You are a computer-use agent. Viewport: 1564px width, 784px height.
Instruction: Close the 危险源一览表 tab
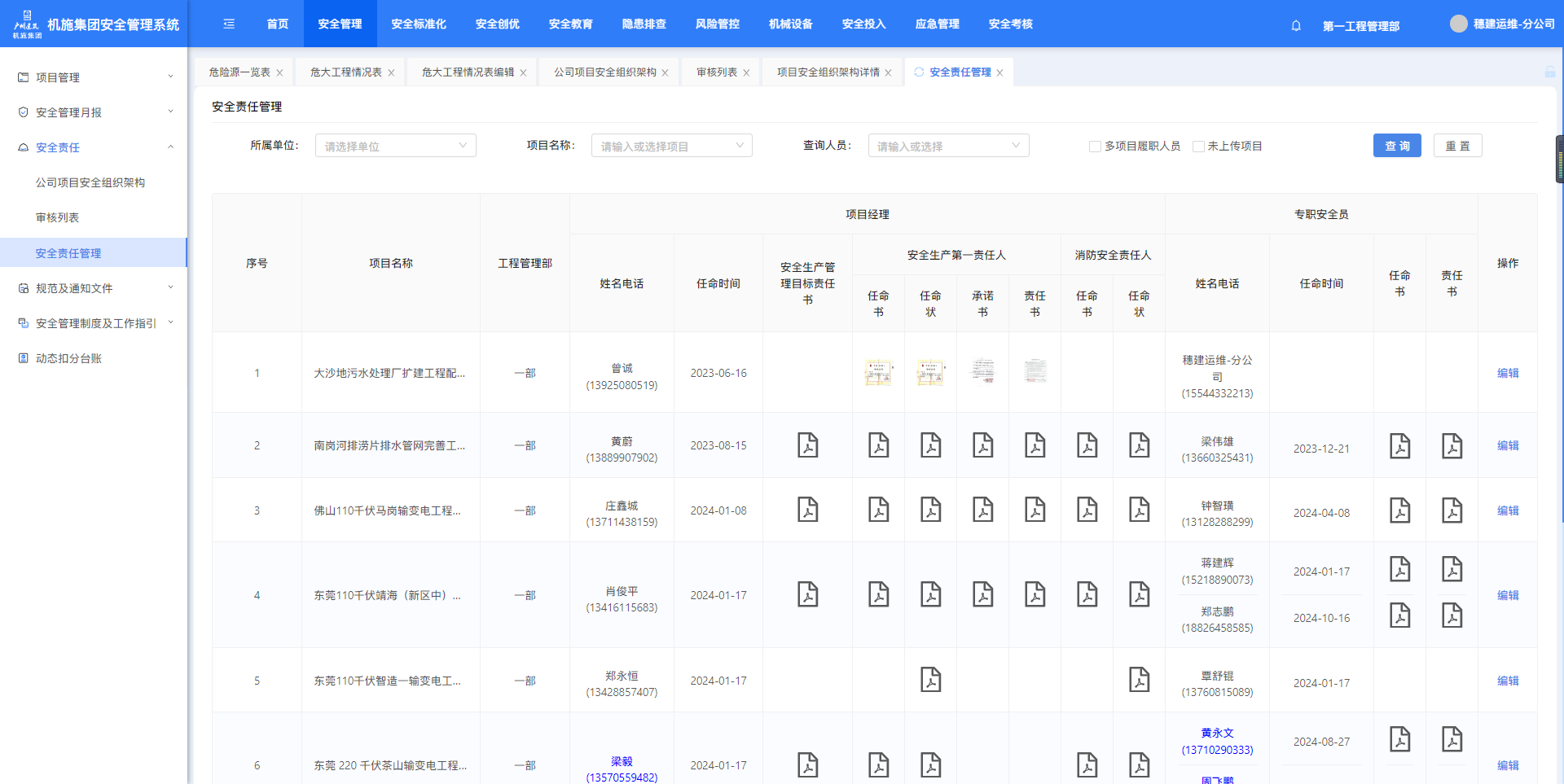point(279,73)
